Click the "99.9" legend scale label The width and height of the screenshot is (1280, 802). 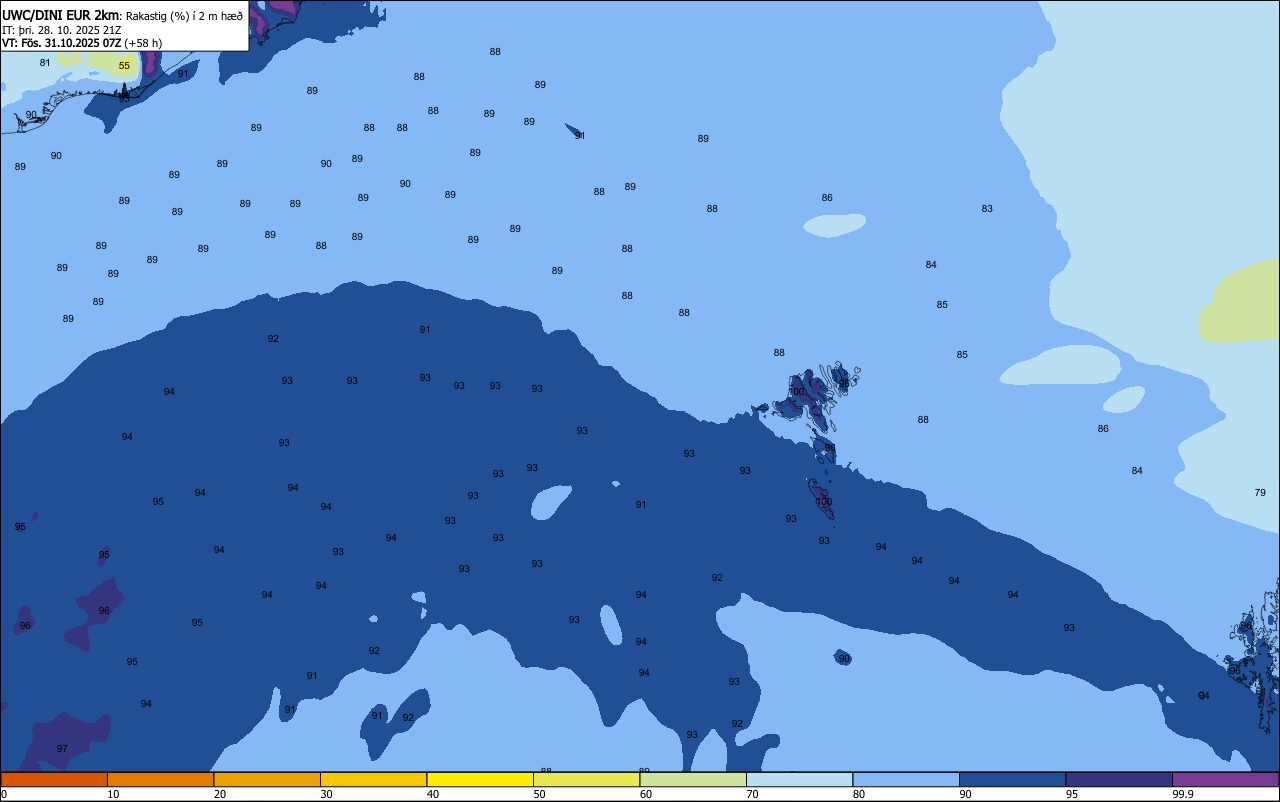pos(1183,794)
